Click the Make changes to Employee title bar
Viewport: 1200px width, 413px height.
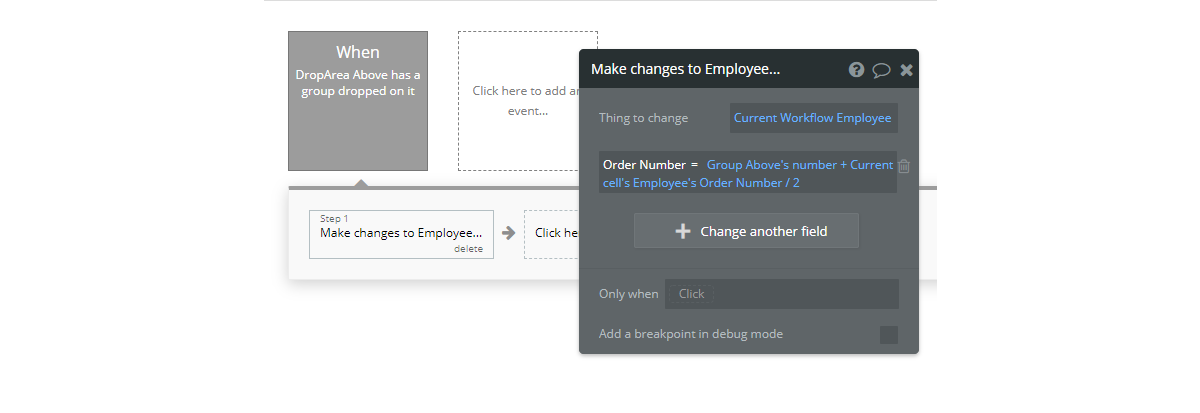pyautogui.click(x=700, y=70)
